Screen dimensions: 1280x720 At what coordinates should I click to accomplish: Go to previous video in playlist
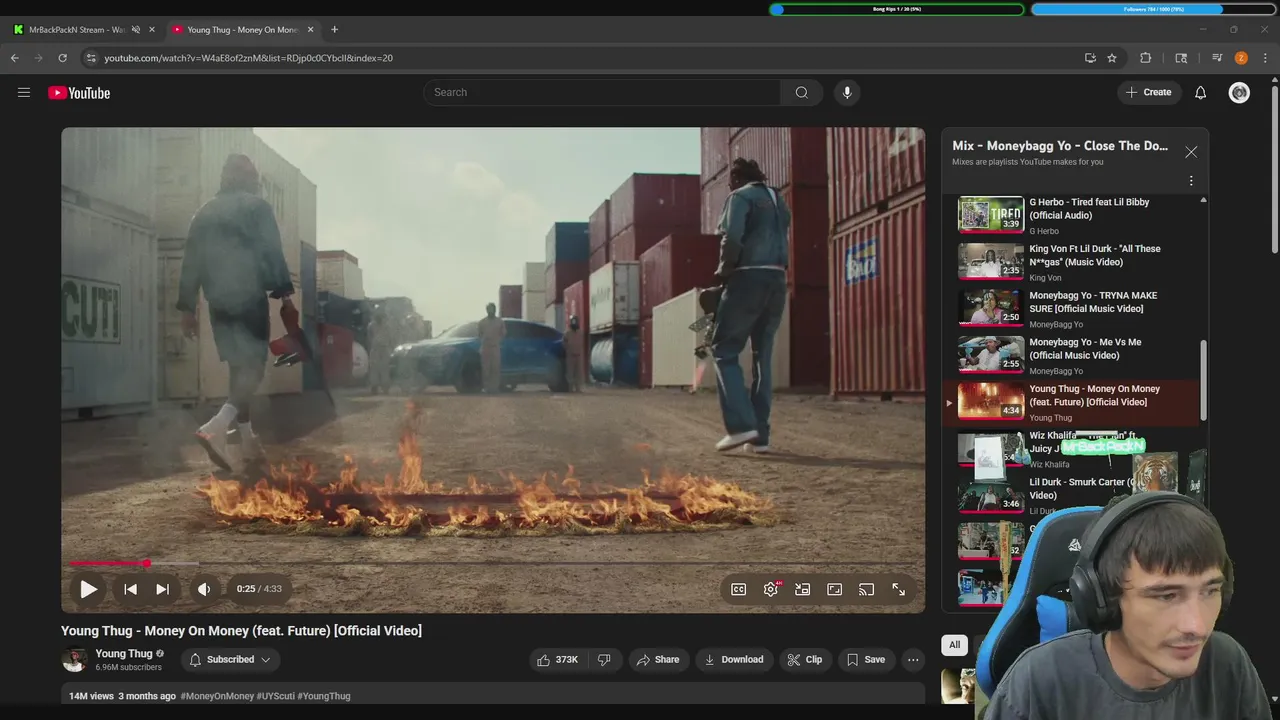[130, 589]
